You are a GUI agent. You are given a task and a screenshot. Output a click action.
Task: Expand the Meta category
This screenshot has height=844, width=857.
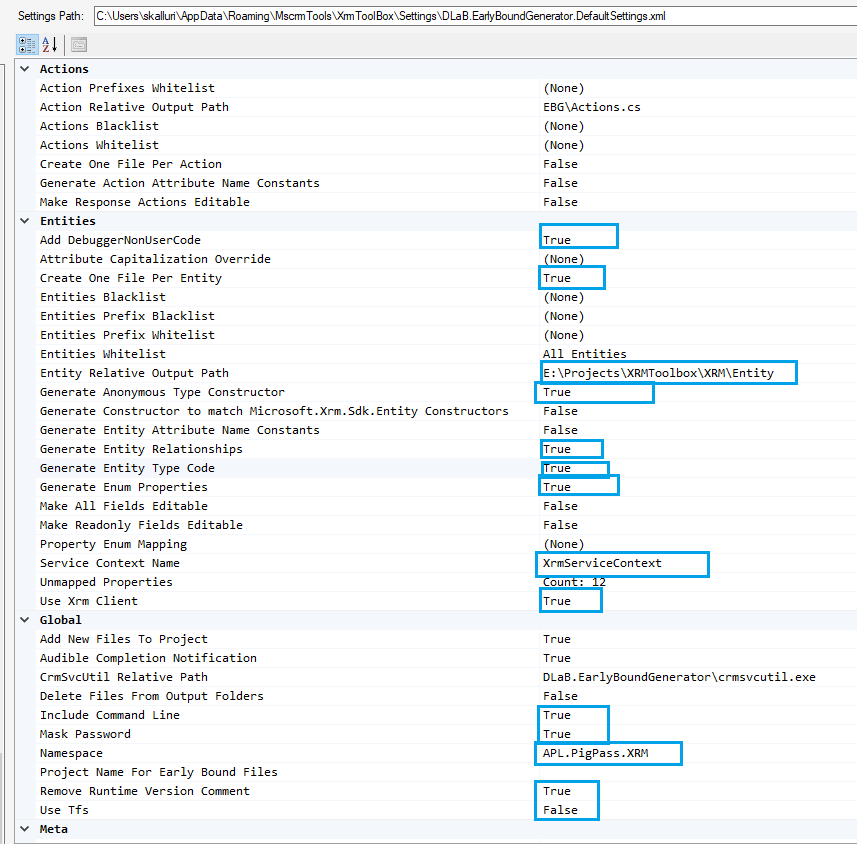point(24,828)
